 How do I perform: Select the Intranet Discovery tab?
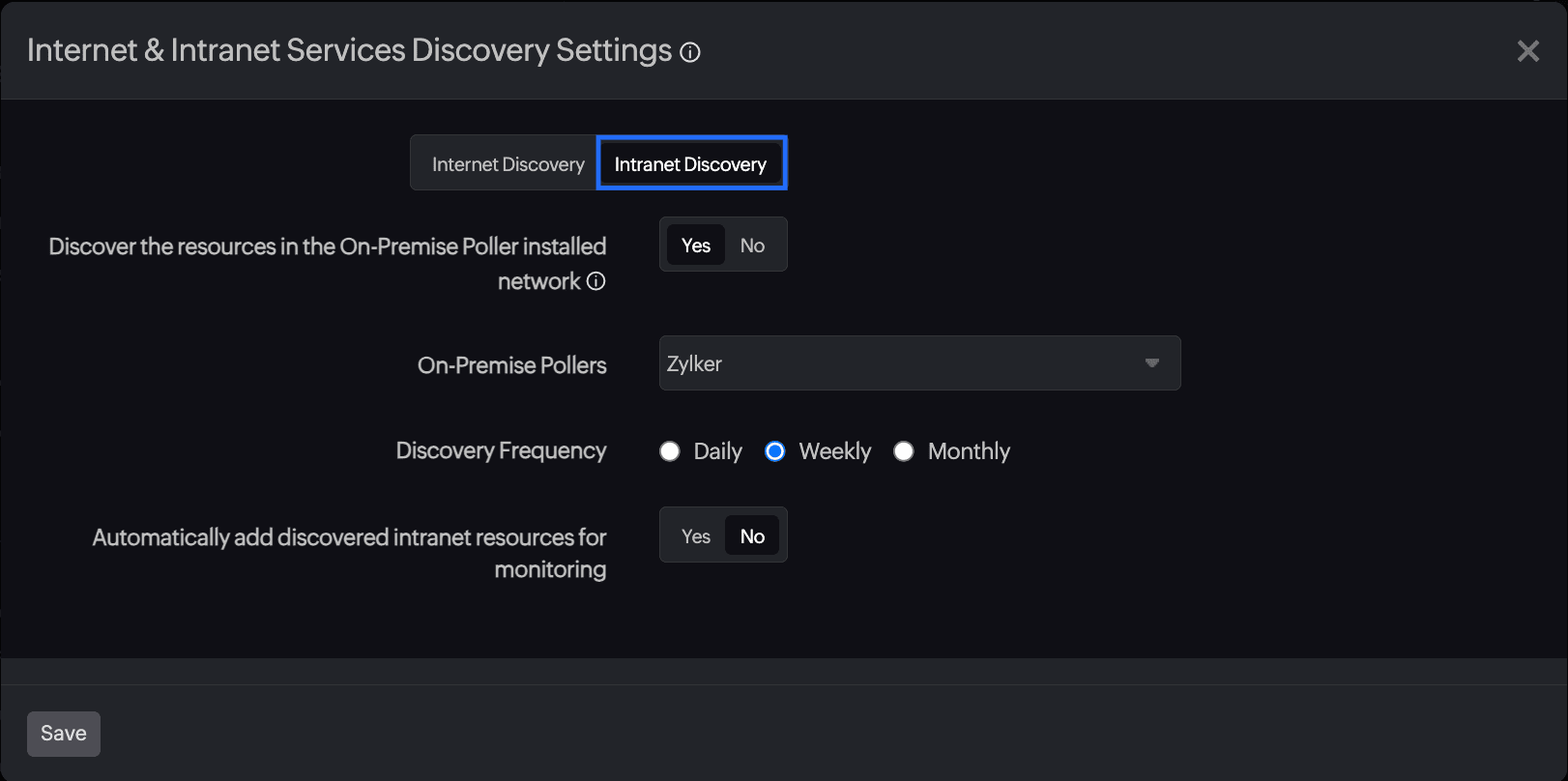tap(690, 164)
